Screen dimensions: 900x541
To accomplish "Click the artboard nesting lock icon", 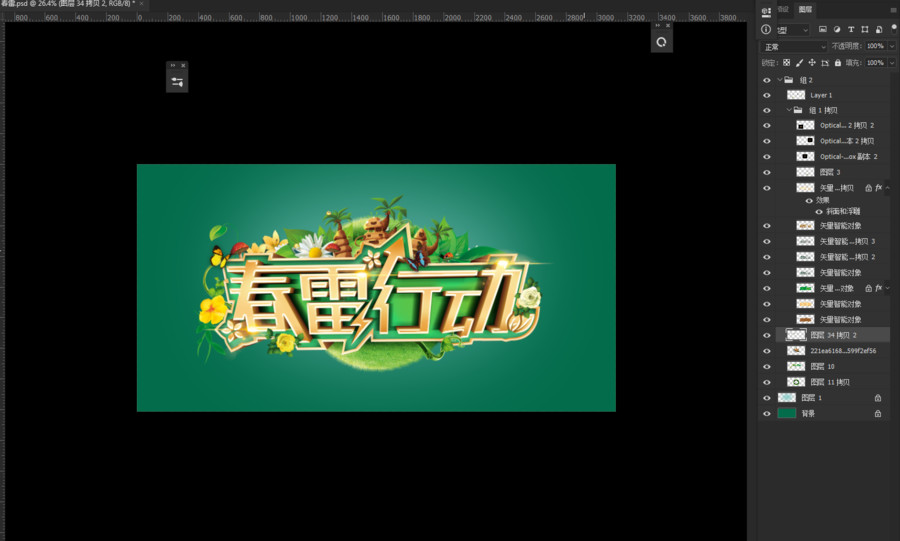I will pyautogui.click(x=825, y=63).
